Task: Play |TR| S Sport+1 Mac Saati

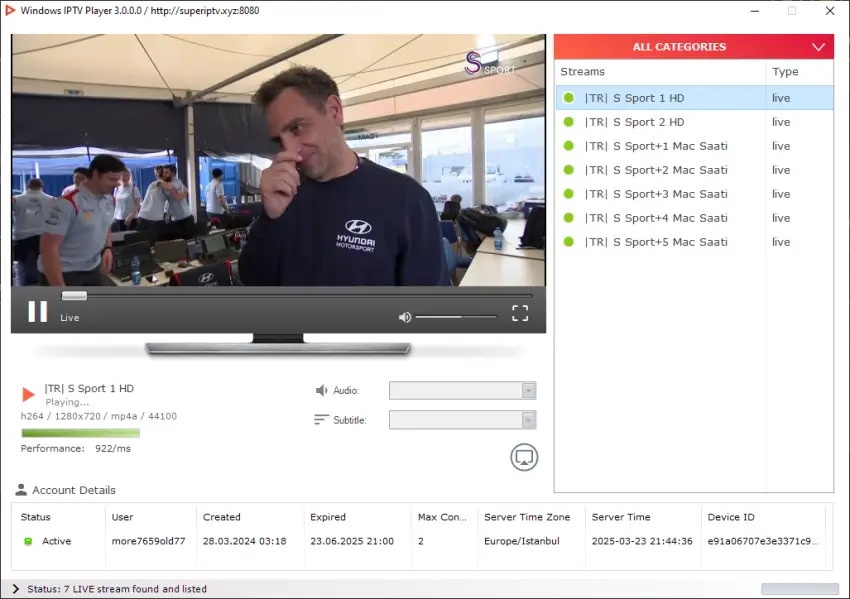Action: [694, 146]
